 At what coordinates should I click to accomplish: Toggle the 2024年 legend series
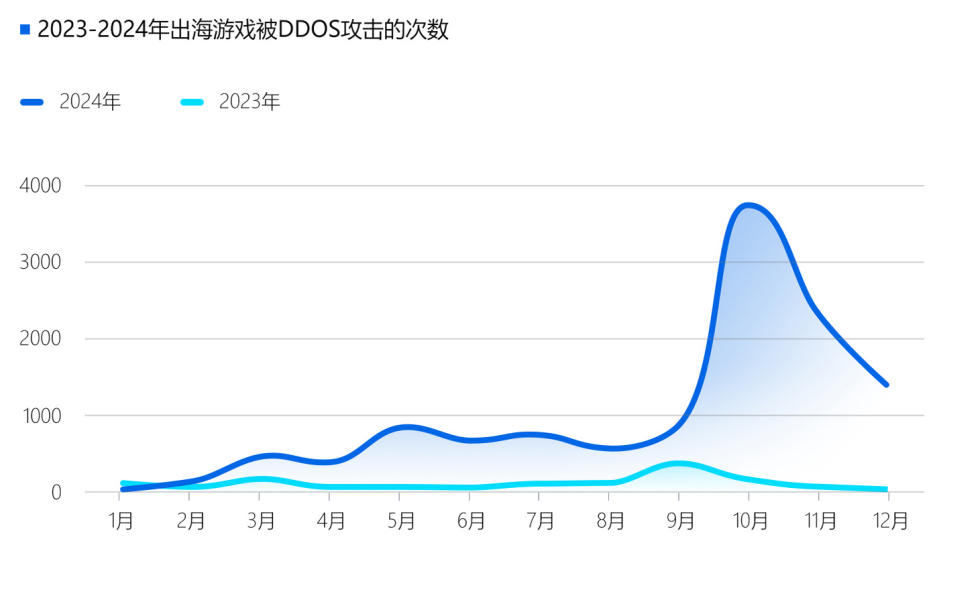tap(70, 101)
